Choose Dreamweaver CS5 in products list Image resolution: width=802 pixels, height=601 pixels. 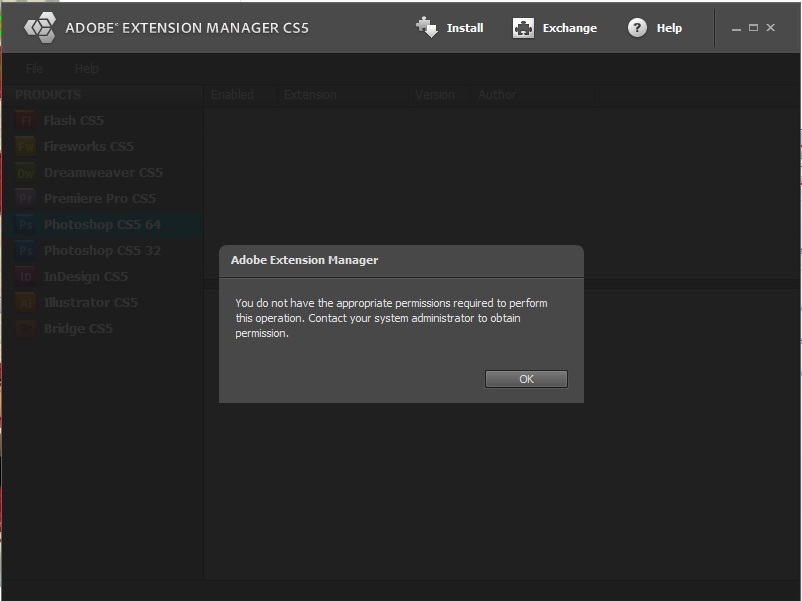(103, 173)
